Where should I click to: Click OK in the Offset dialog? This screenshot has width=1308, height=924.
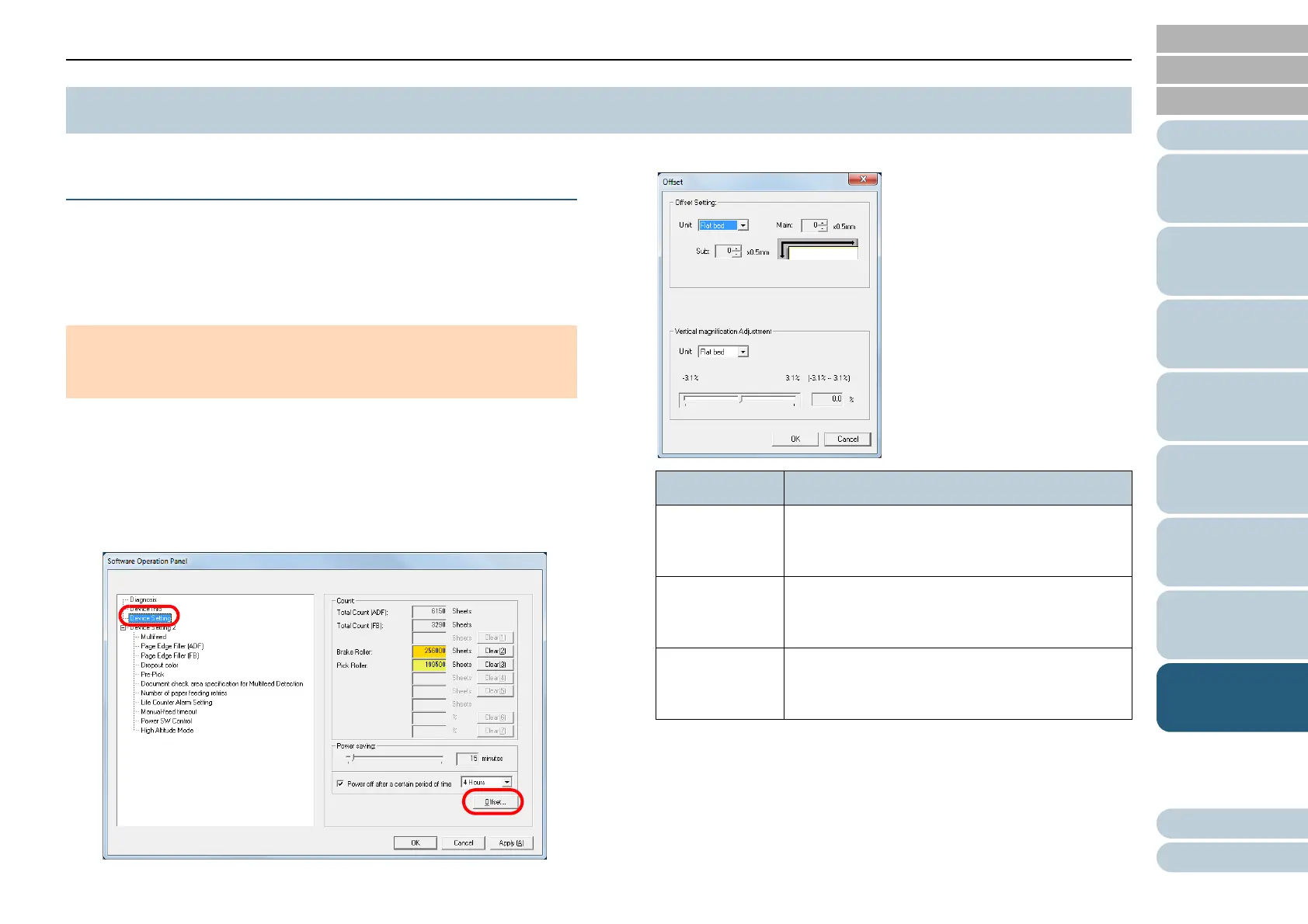point(795,439)
